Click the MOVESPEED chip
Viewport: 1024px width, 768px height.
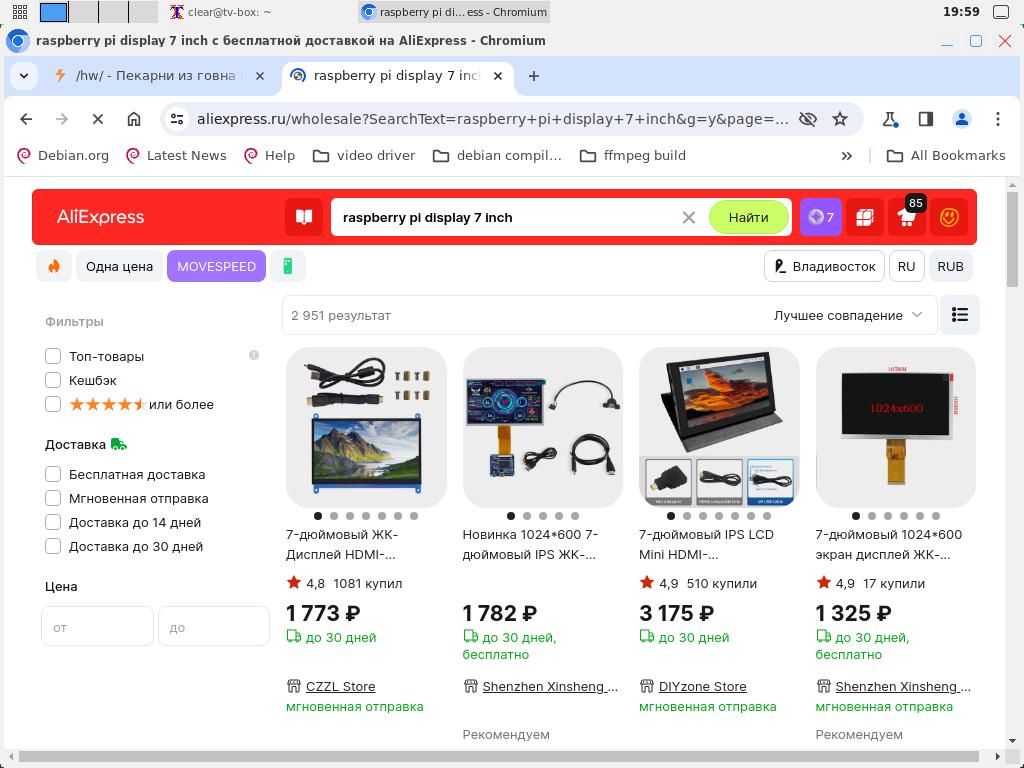pos(216,266)
